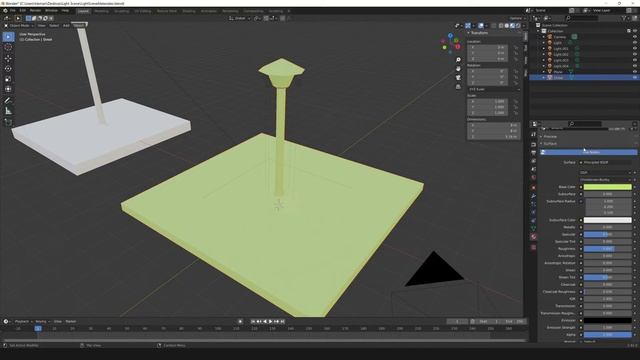Click the Alpha value slider
The height and width of the screenshot is (360, 640).
coord(607,335)
